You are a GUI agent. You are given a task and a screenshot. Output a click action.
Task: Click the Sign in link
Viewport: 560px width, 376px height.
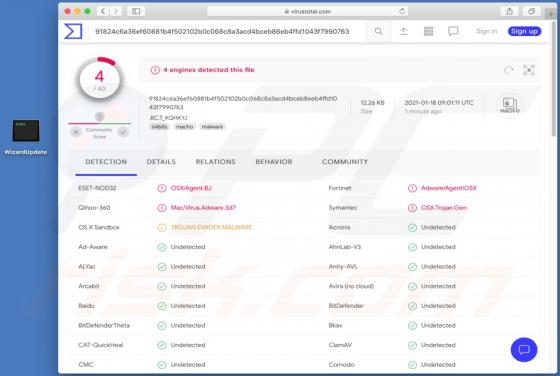pos(486,31)
